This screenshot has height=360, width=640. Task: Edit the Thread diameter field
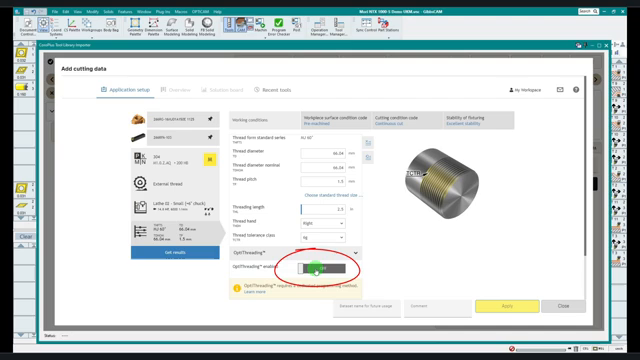(x=323, y=153)
